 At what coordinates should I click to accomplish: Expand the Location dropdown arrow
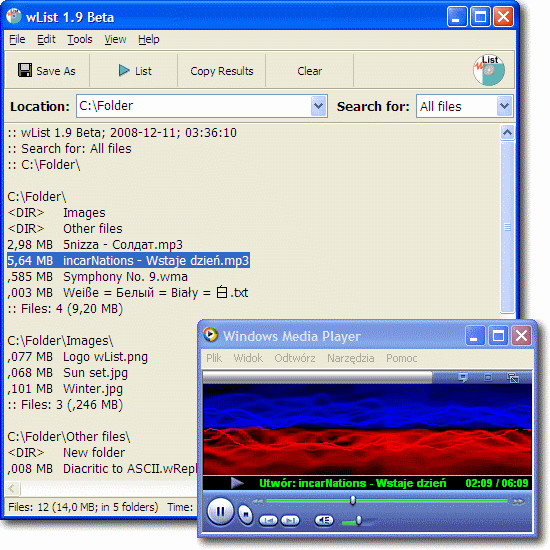[x=318, y=106]
